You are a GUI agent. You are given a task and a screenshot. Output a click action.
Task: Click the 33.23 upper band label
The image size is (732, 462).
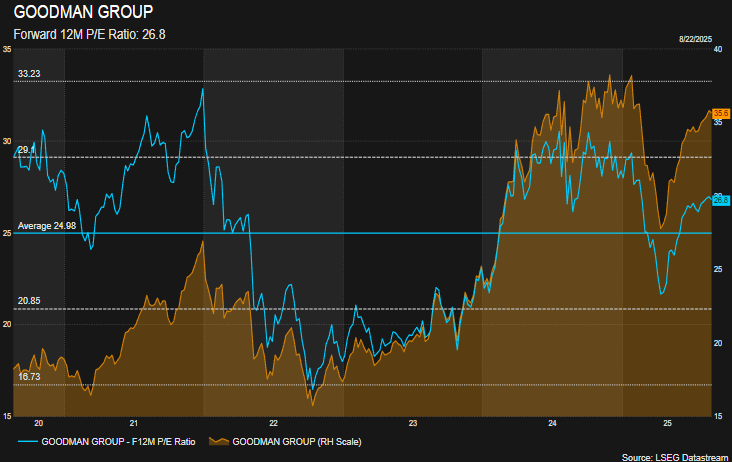30,73
